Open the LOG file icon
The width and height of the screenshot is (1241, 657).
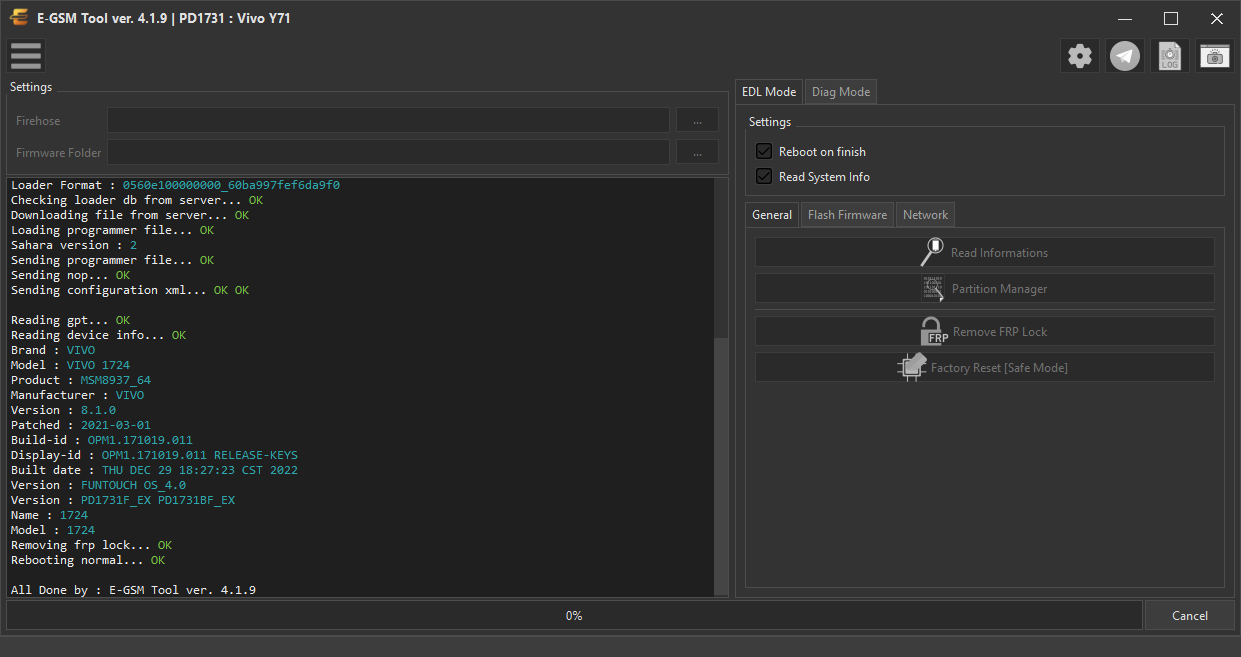pos(1170,56)
